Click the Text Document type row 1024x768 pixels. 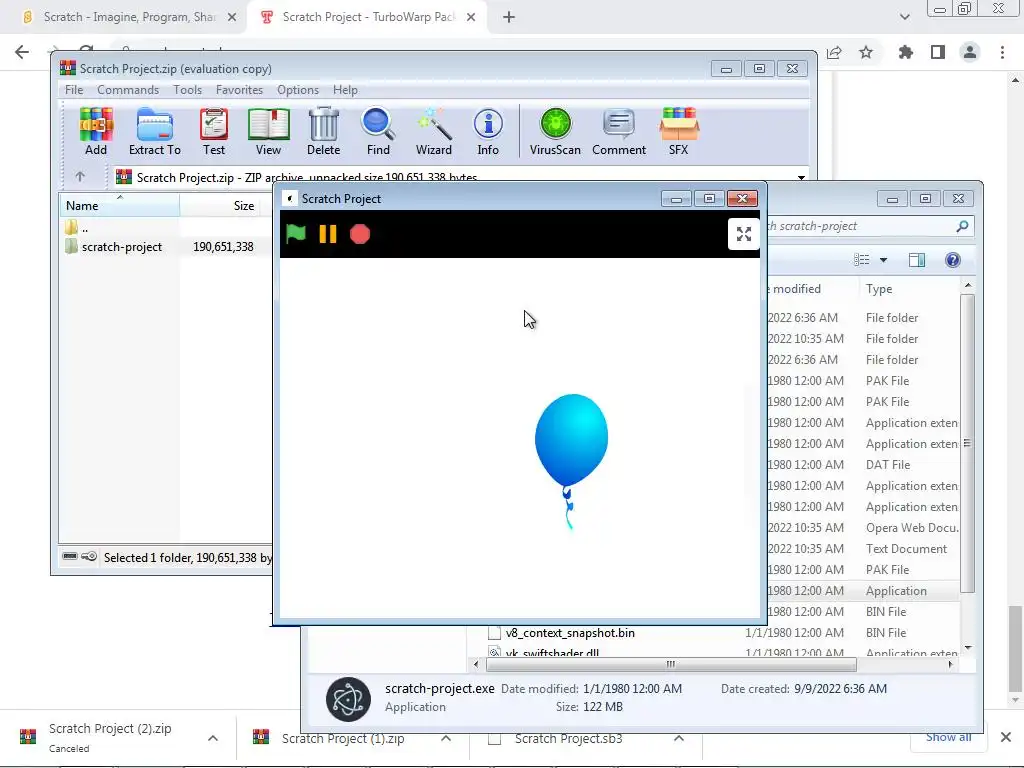[x=906, y=549]
